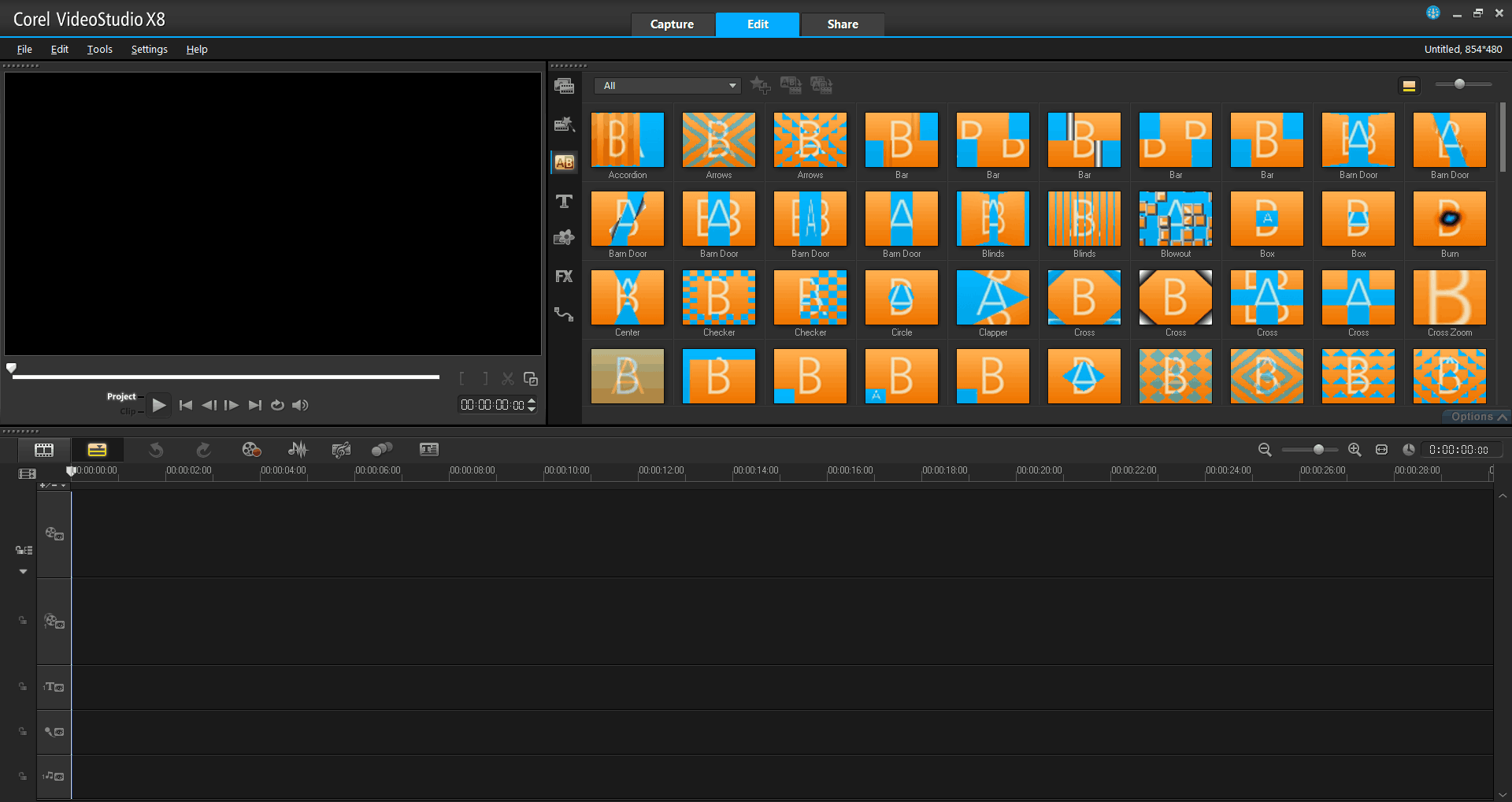The image size is (1512, 802).
Task: Zoom out the timeline
Action: click(x=1265, y=450)
